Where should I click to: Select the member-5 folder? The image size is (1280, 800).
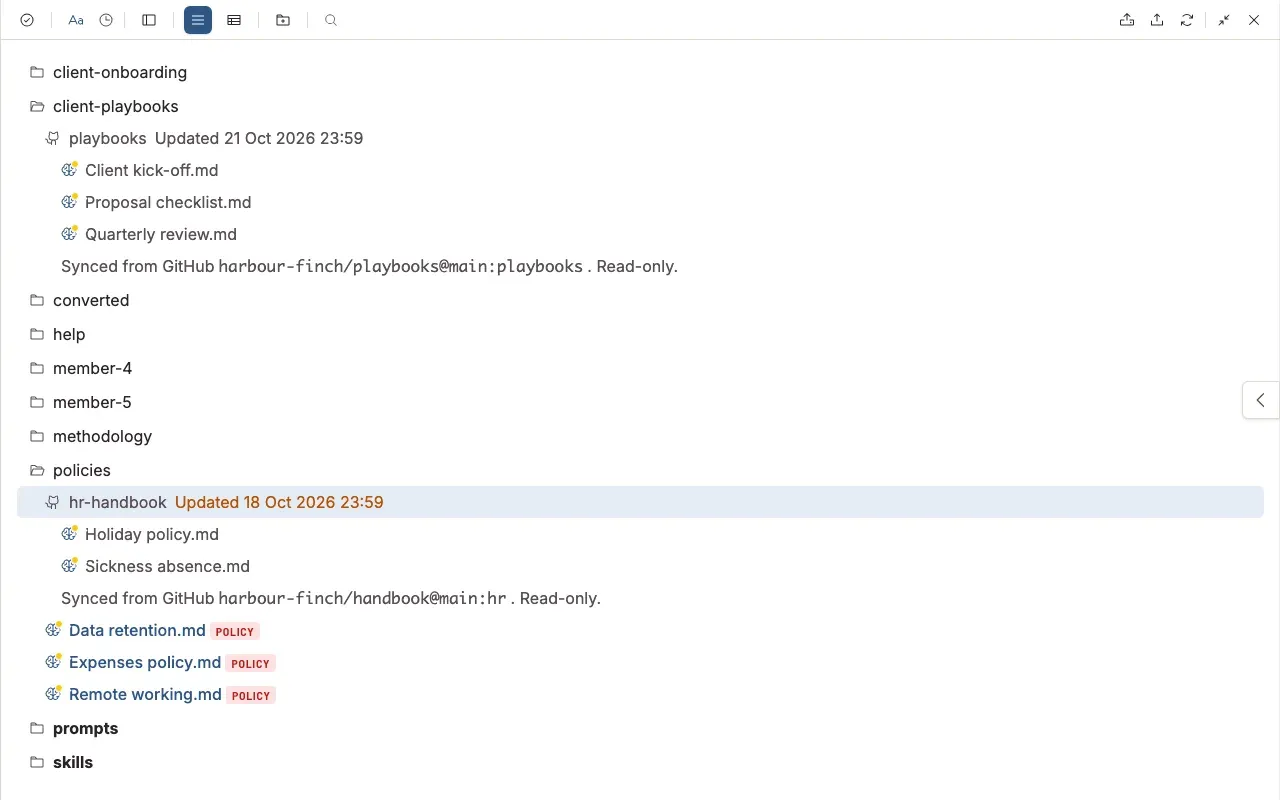click(92, 402)
